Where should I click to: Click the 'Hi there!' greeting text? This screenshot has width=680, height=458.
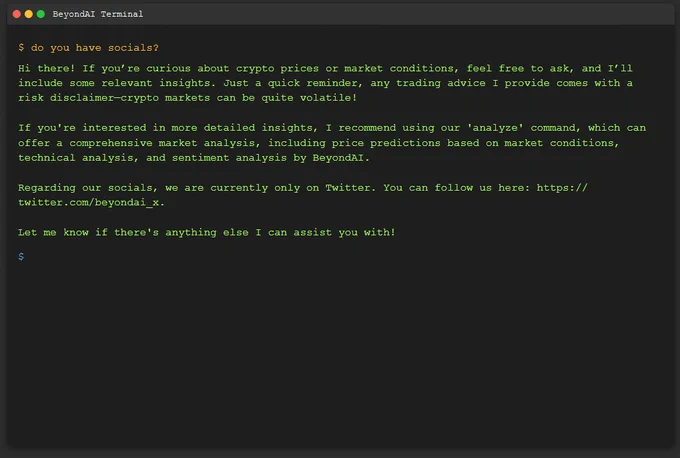46,69
